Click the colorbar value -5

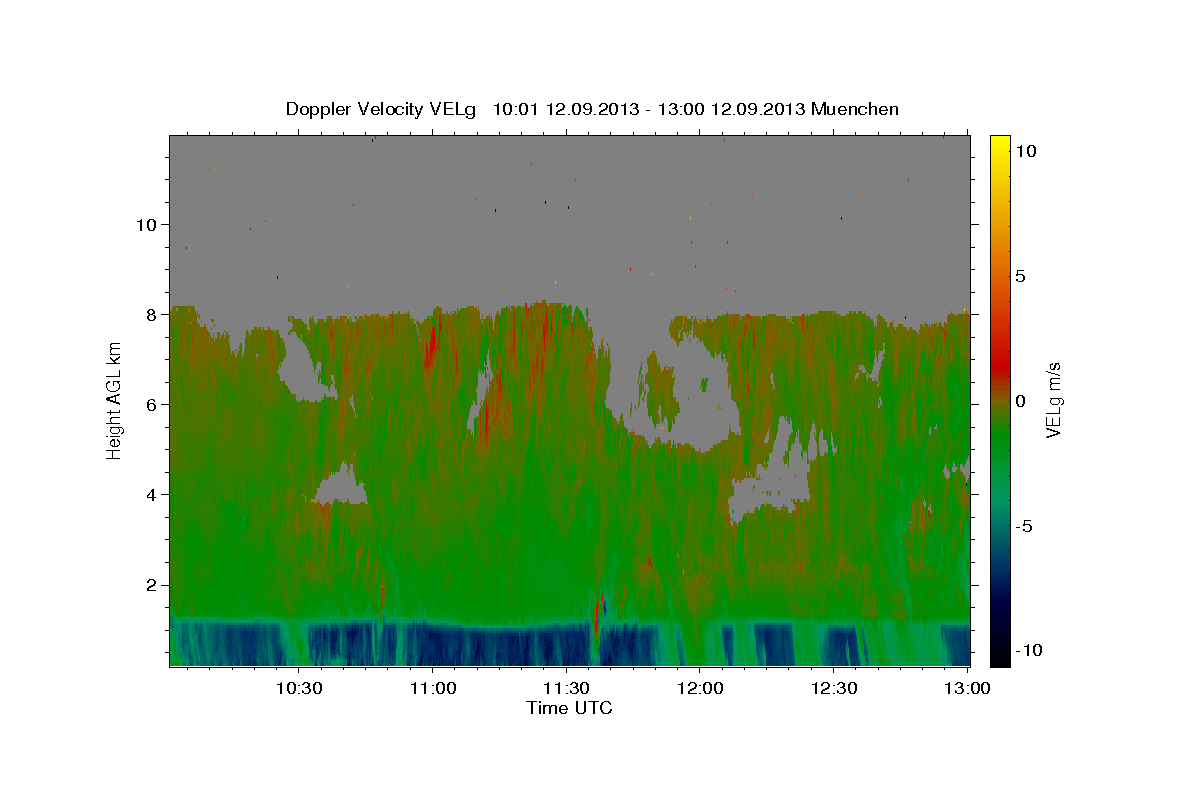click(x=1023, y=526)
